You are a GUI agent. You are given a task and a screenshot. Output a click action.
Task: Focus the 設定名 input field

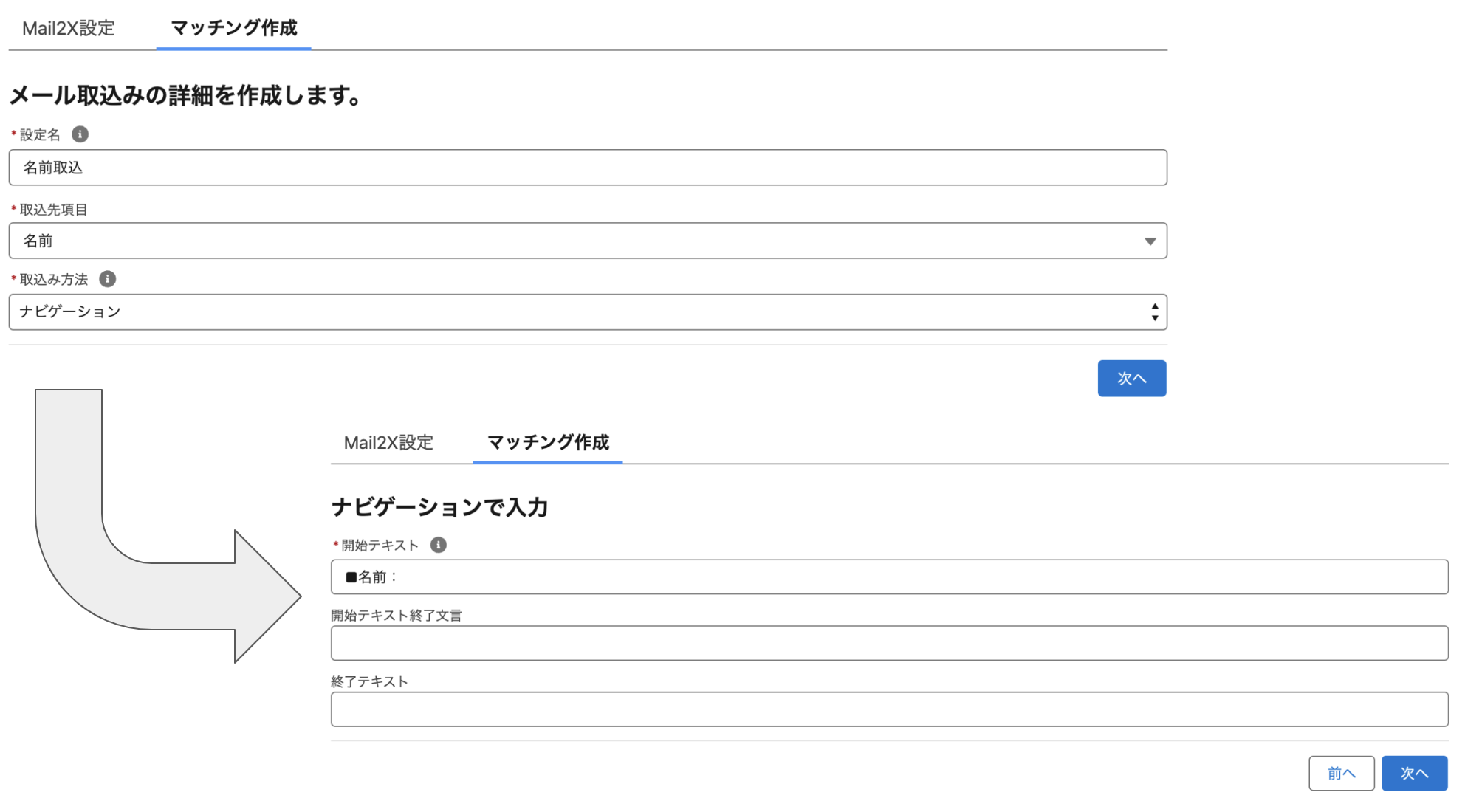588,168
